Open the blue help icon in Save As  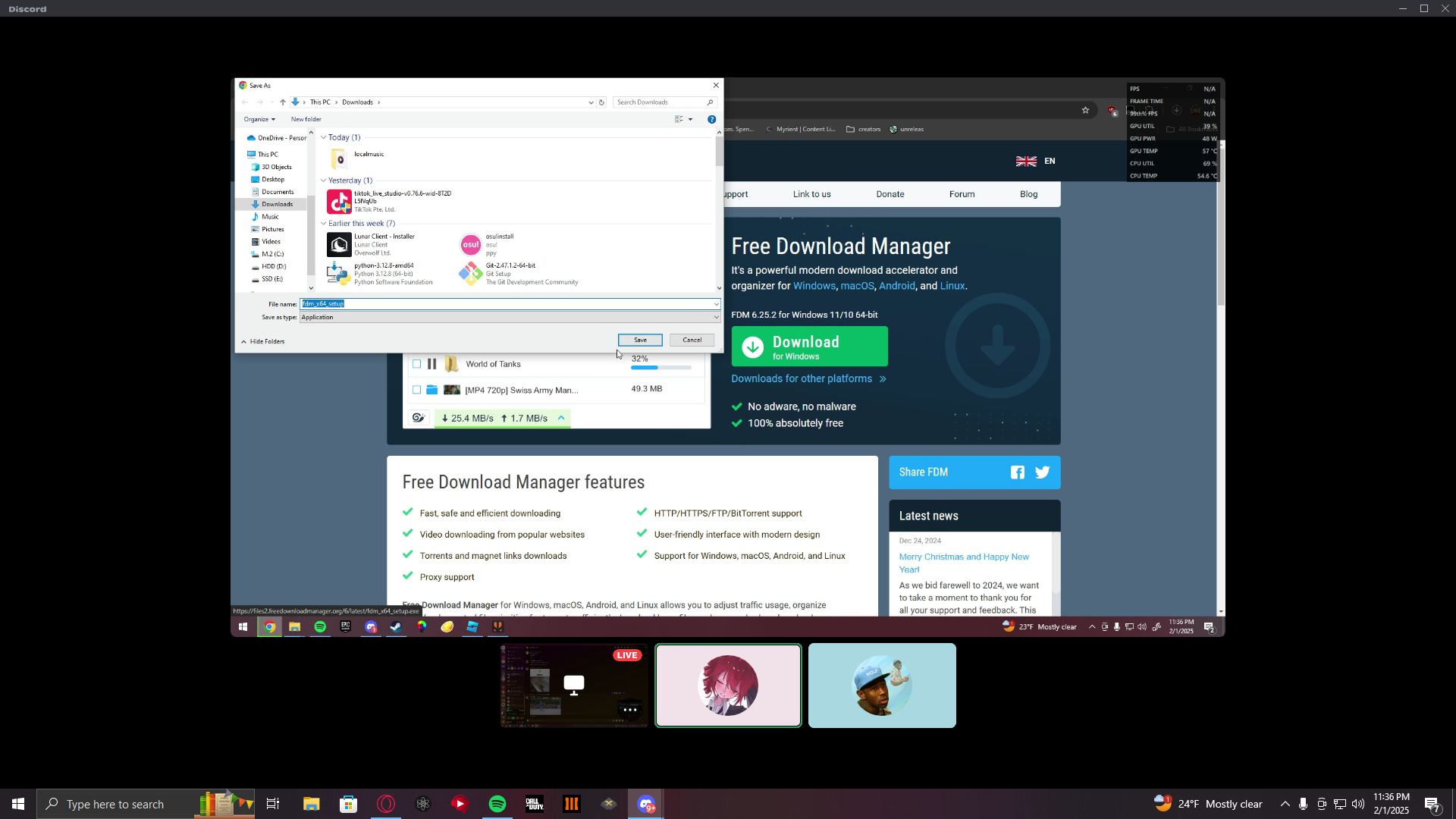(x=711, y=120)
